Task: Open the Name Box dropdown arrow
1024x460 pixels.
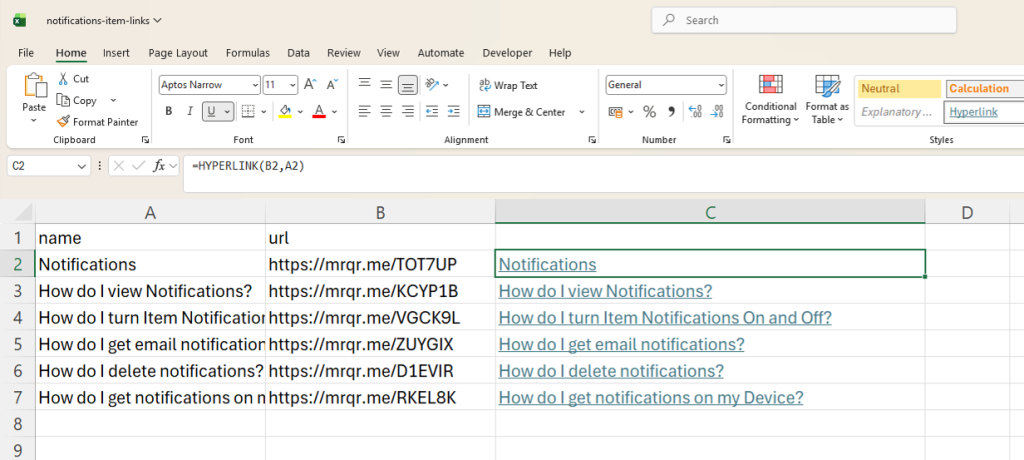Action: tap(82, 167)
